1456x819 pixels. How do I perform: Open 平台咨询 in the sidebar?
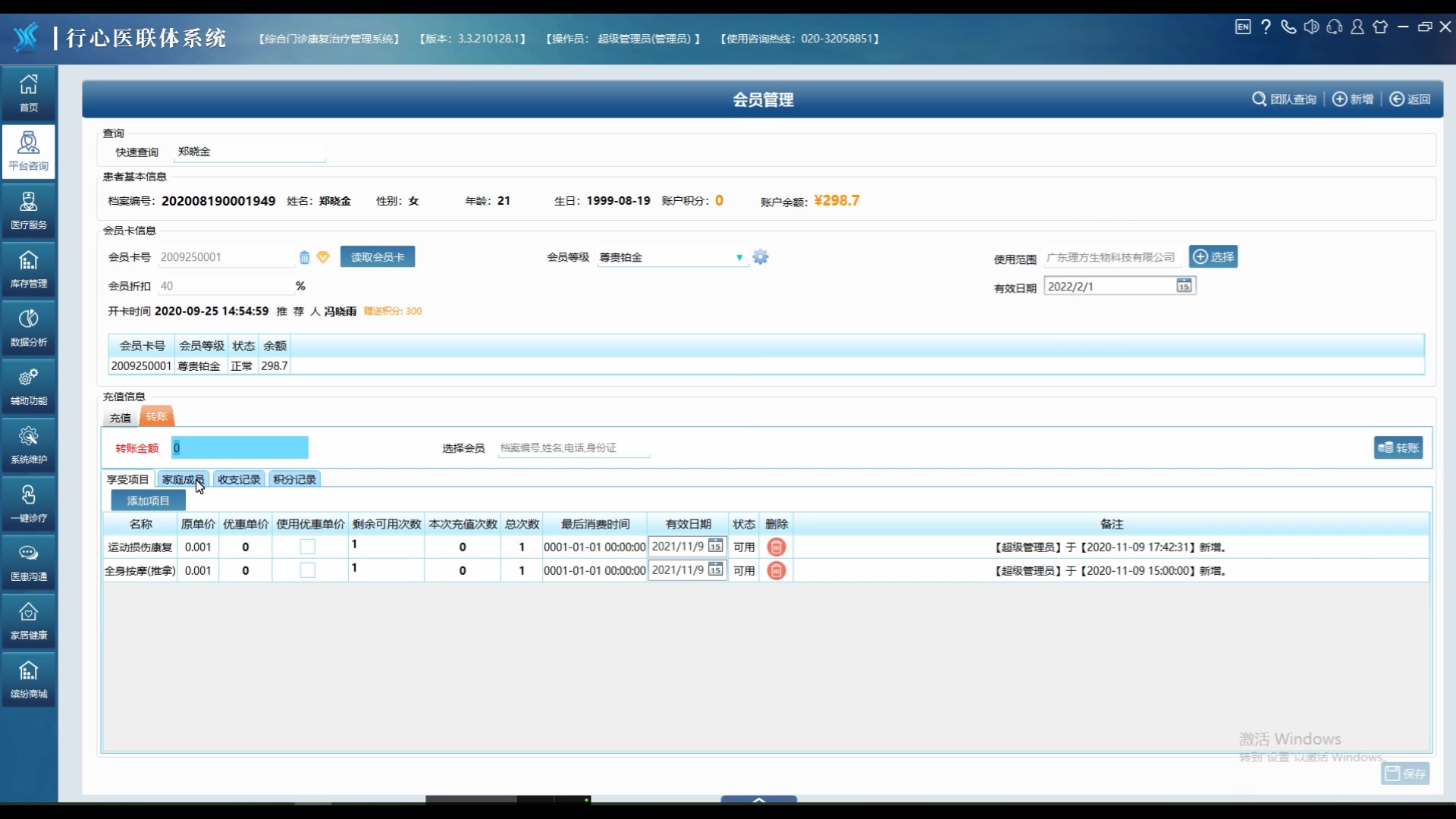click(x=29, y=152)
